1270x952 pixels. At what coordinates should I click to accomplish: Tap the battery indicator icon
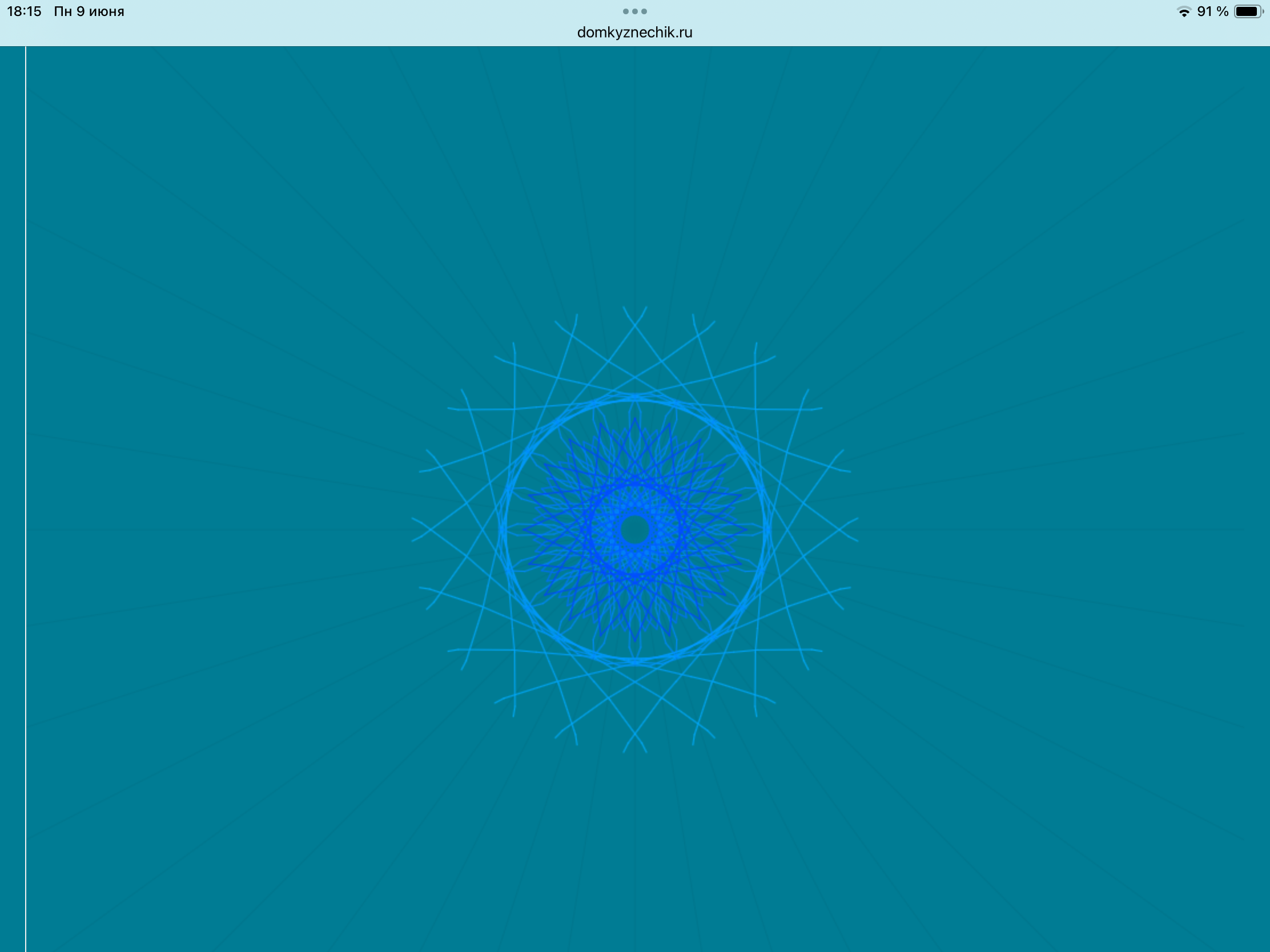(x=1249, y=11)
